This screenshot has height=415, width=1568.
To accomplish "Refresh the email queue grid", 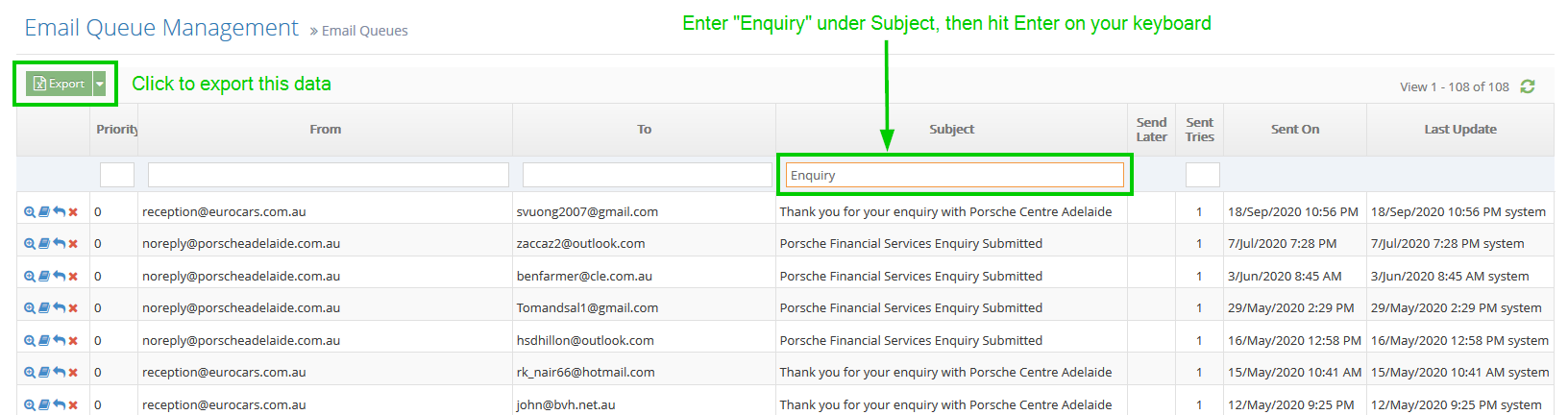I will coord(1528,86).
